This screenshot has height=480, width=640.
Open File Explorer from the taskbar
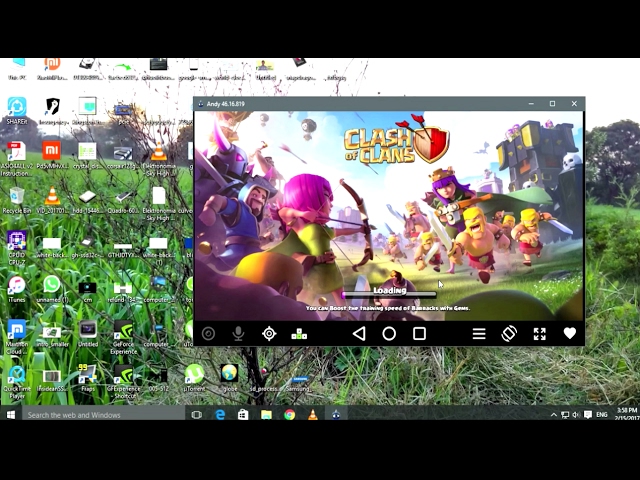point(266,415)
